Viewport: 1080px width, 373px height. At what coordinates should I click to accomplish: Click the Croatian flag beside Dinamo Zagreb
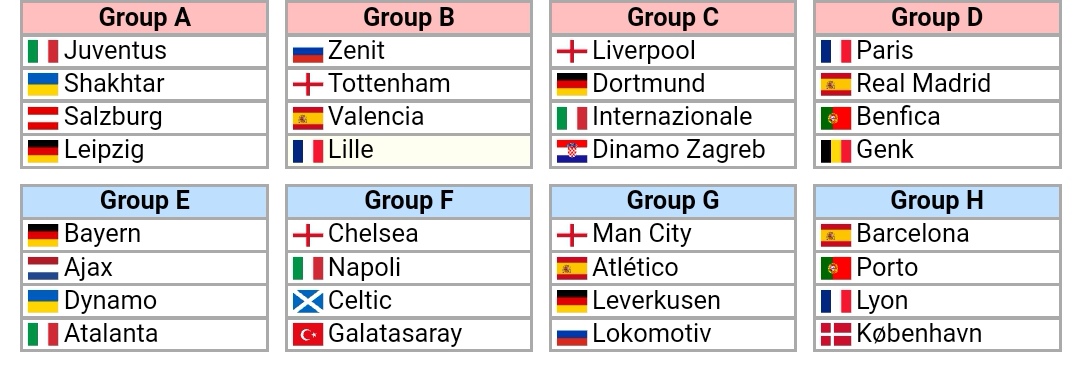[x=572, y=151]
